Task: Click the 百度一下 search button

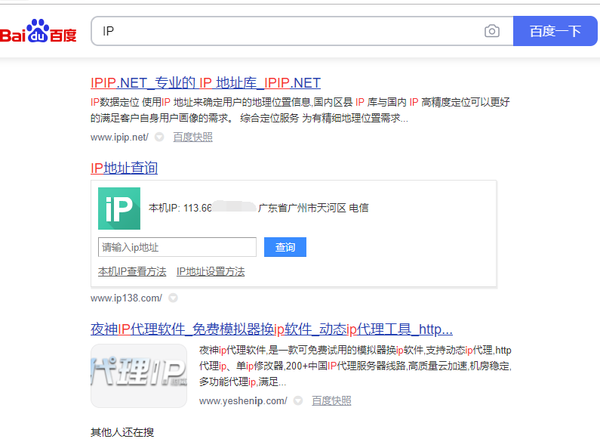Action: click(555, 31)
